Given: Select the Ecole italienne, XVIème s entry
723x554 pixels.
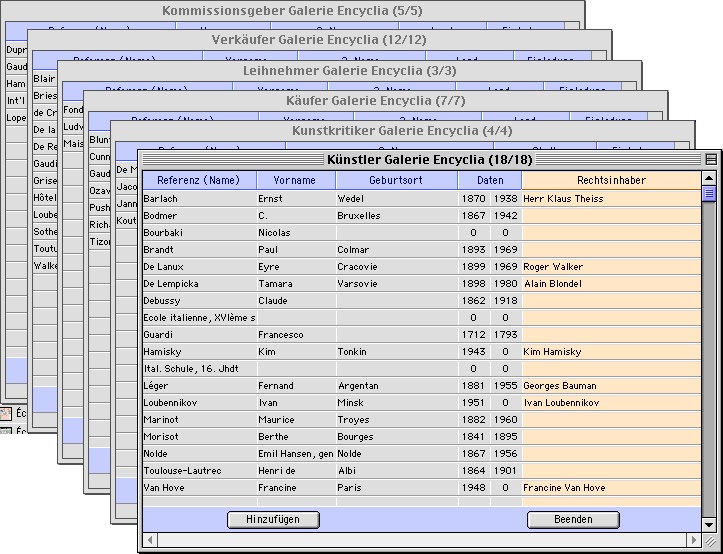Looking at the screenshot, I should coord(199,318).
